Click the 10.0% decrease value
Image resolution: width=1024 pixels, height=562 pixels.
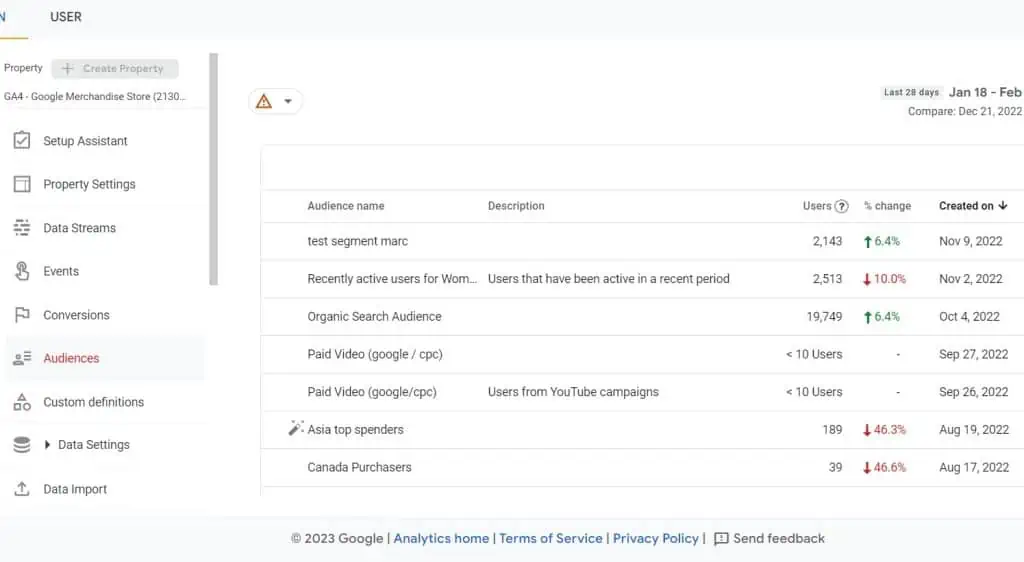point(884,279)
